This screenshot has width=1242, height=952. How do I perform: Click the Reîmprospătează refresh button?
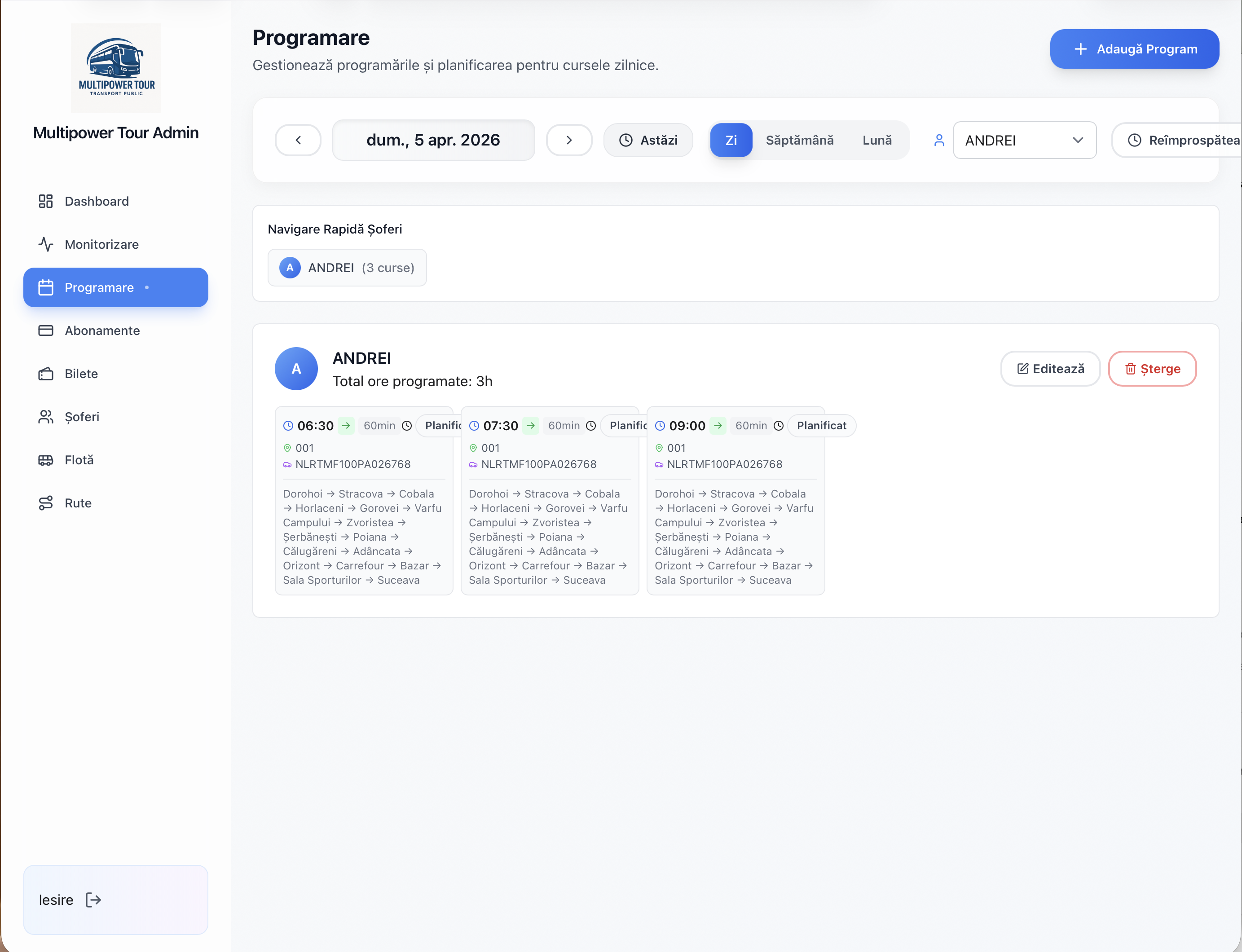pos(1177,140)
